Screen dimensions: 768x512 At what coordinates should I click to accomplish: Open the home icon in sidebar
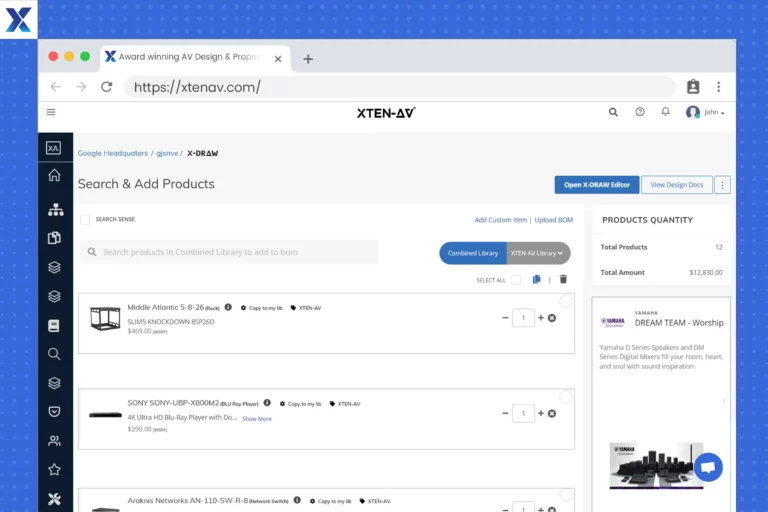click(54, 176)
